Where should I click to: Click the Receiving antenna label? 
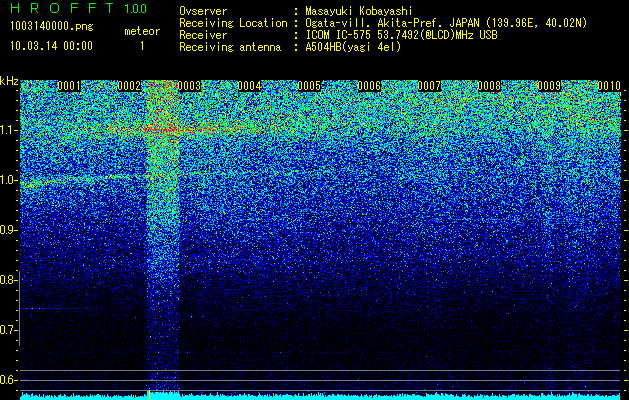point(230,47)
